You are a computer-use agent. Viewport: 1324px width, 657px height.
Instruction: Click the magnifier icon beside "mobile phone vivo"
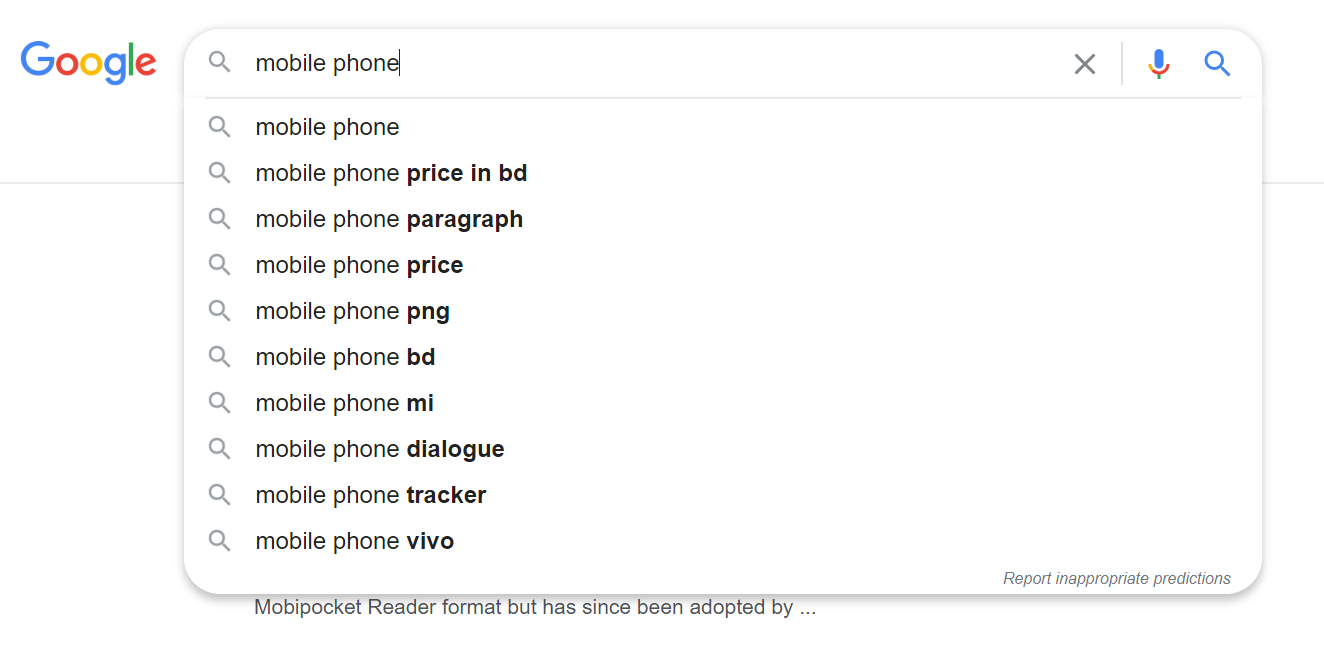tap(219, 540)
